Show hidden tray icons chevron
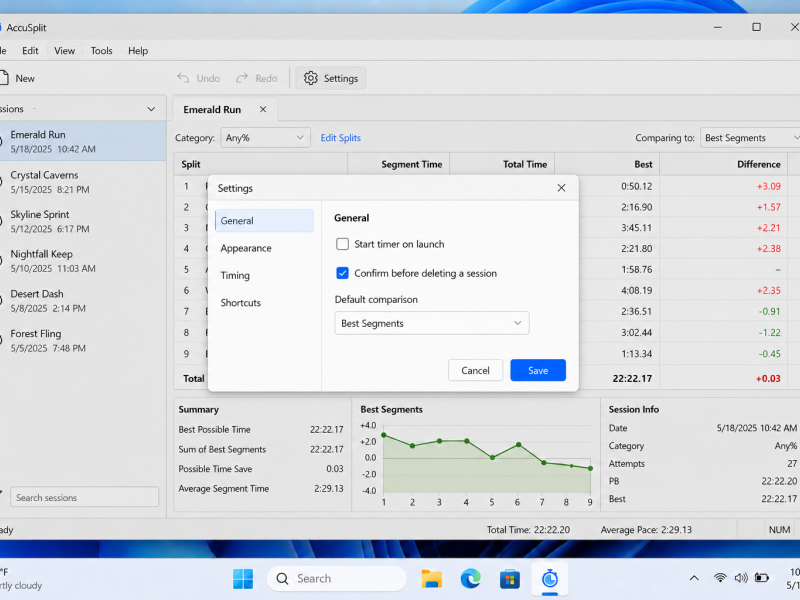The image size is (800, 600). click(x=694, y=578)
